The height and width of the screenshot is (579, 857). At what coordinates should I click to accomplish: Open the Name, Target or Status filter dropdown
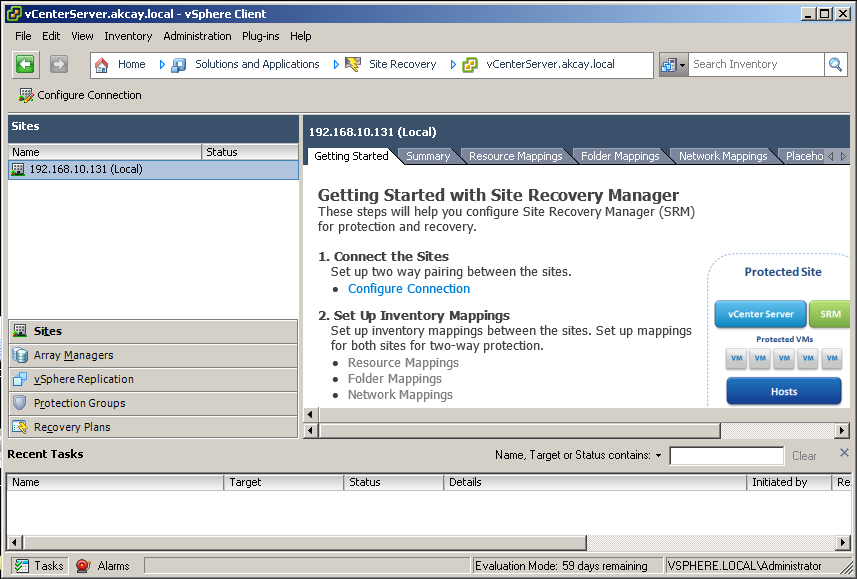pyautogui.click(x=658, y=455)
